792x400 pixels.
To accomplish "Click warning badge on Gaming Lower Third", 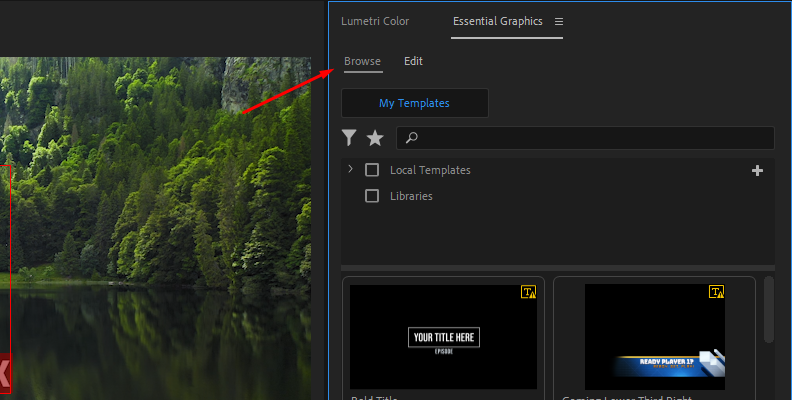I will (716, 292).
